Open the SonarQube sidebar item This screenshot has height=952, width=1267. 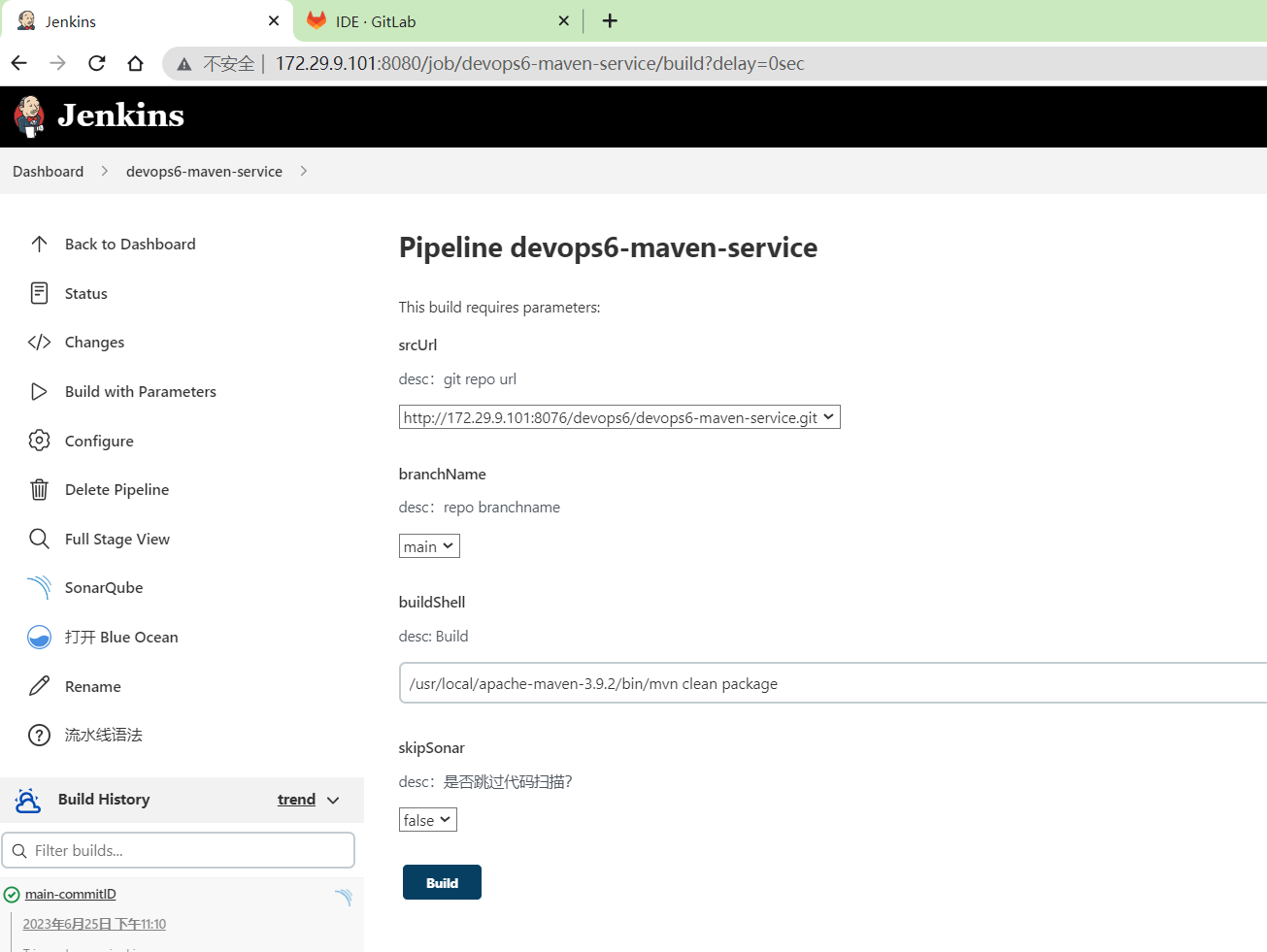click(104, 587)
